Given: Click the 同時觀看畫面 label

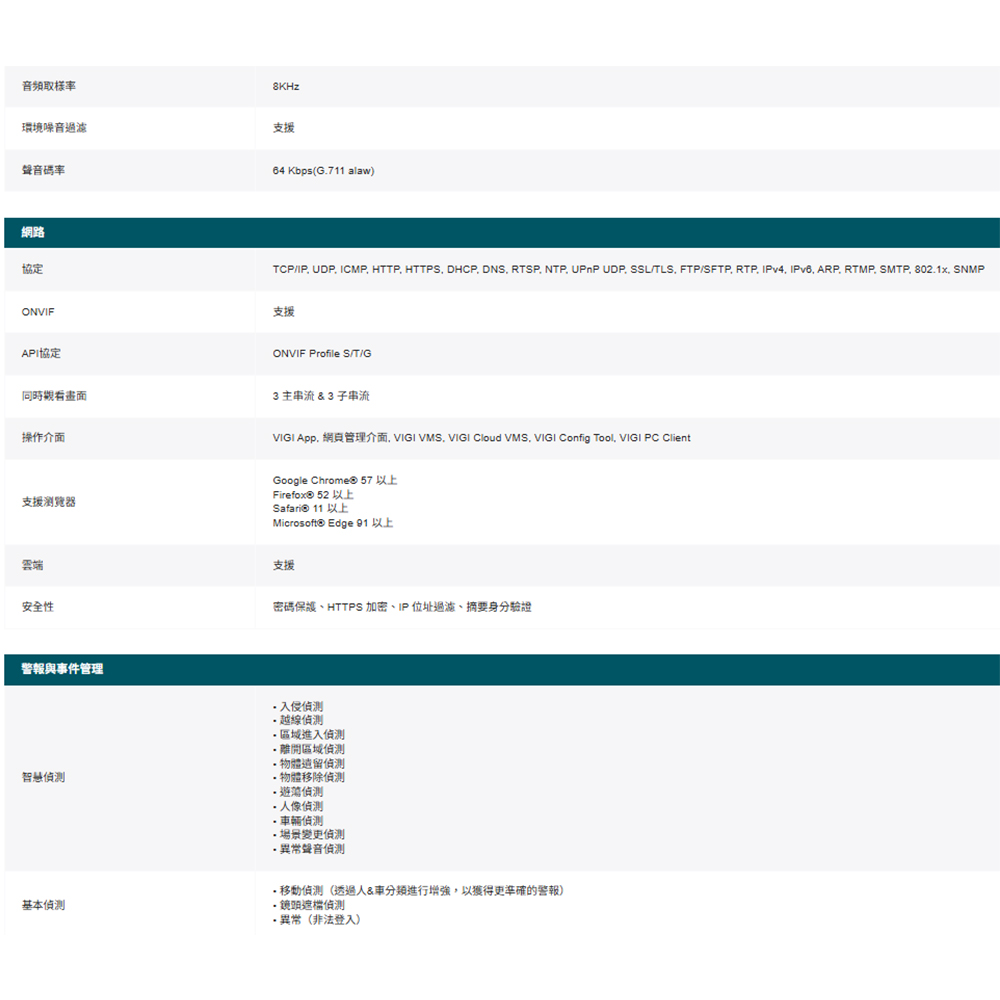Looking at the screenshot, I should tap(54, 396).
